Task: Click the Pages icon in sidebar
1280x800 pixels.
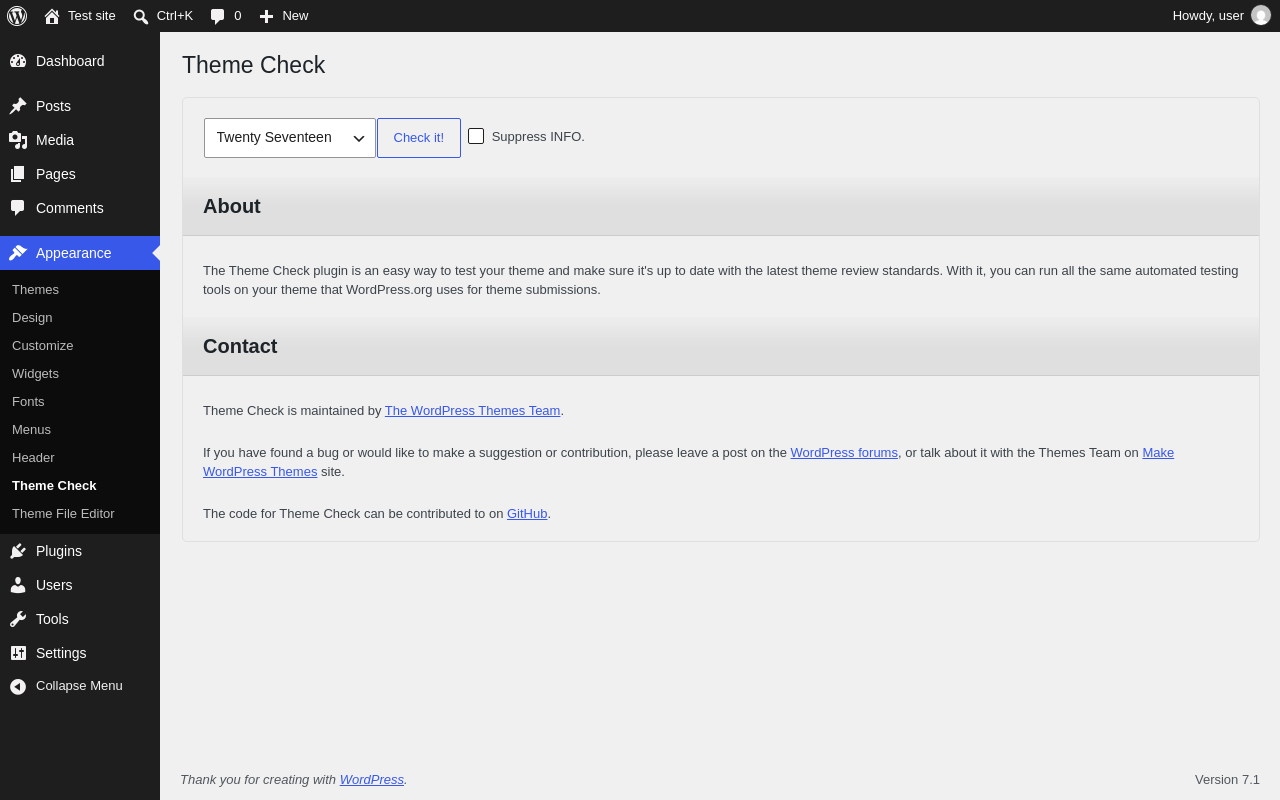Action: tap(18, 174)
